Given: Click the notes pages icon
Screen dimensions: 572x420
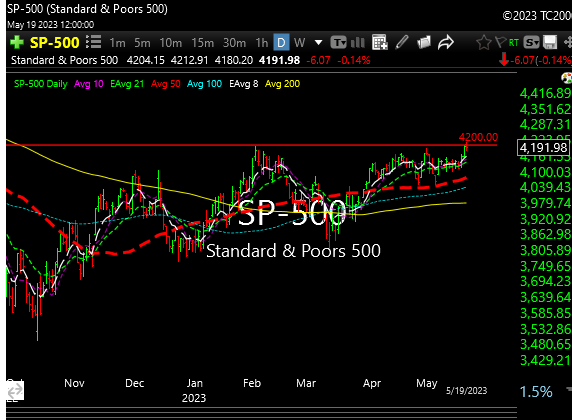Looking at the screenshot, I should click(424, 43).
